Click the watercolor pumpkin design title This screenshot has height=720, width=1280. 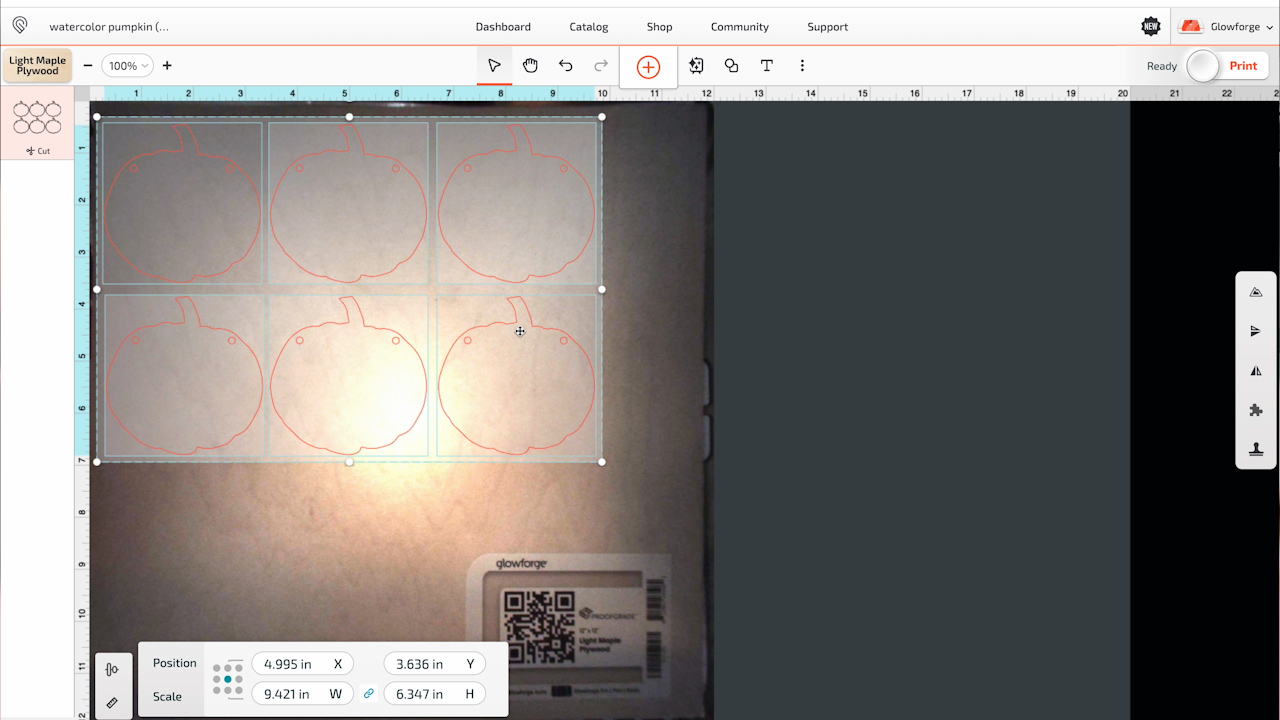(109, 27)
